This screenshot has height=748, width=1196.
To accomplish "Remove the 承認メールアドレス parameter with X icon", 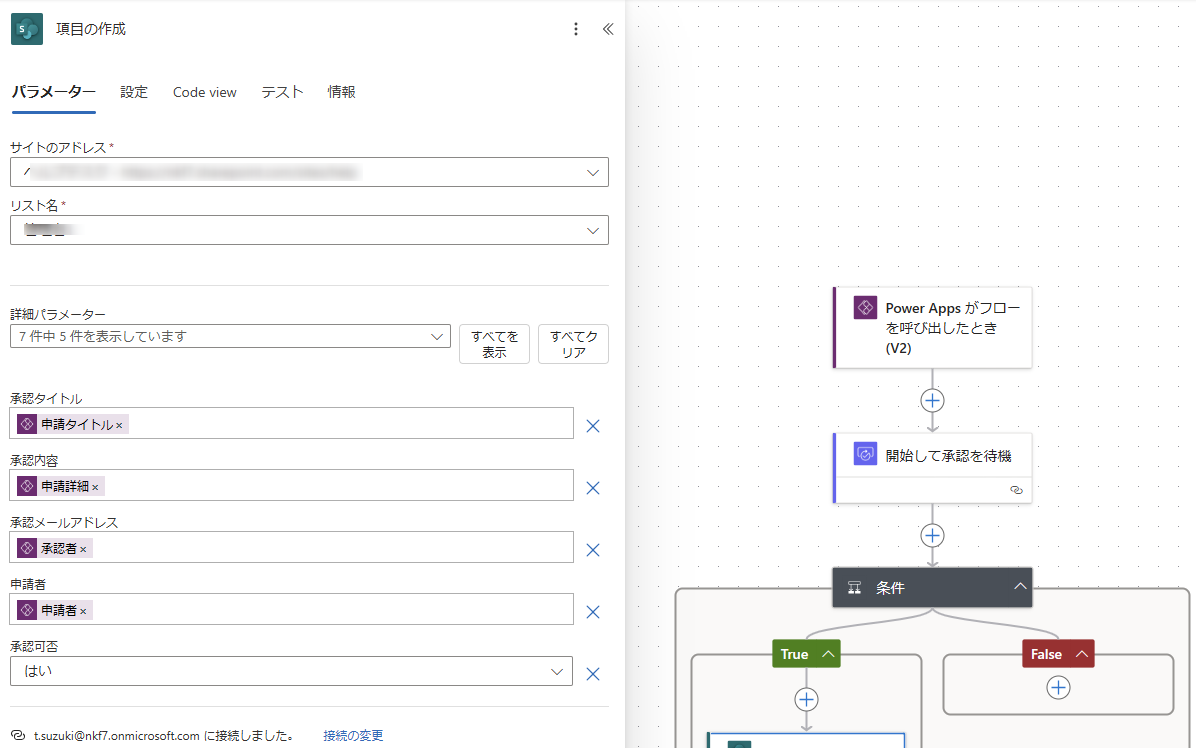I will [592, 550].
